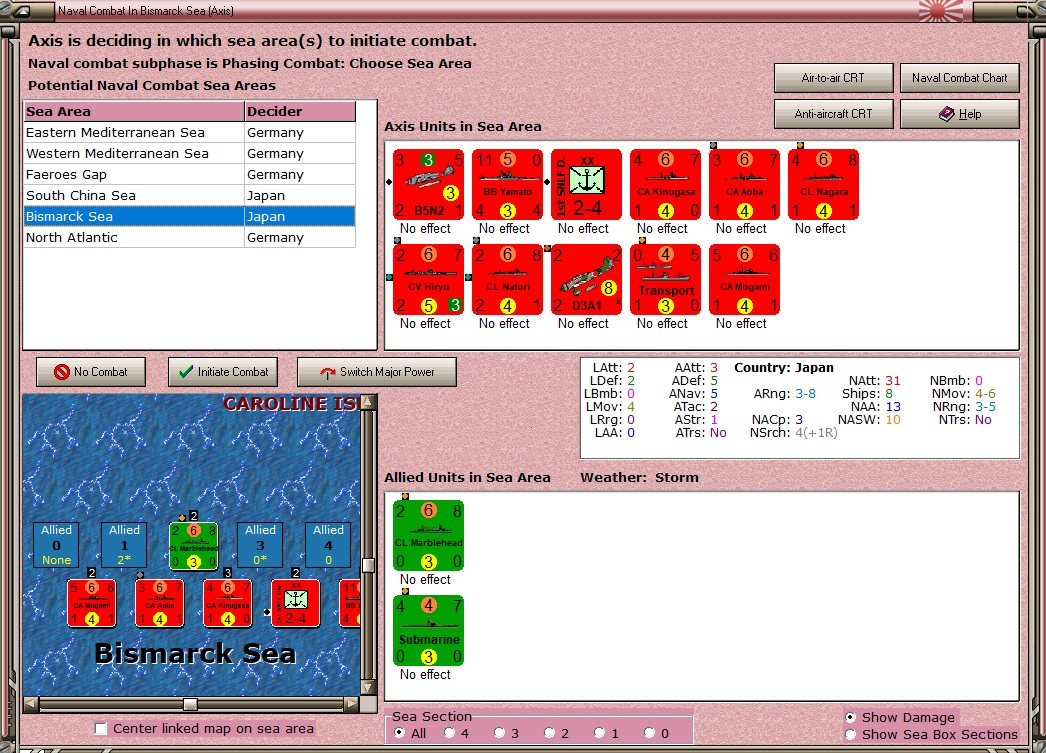Select the 1st SNLF division counter in Axis units
This screenshot has height=753, width=1046.
click(x=586, y=185)
